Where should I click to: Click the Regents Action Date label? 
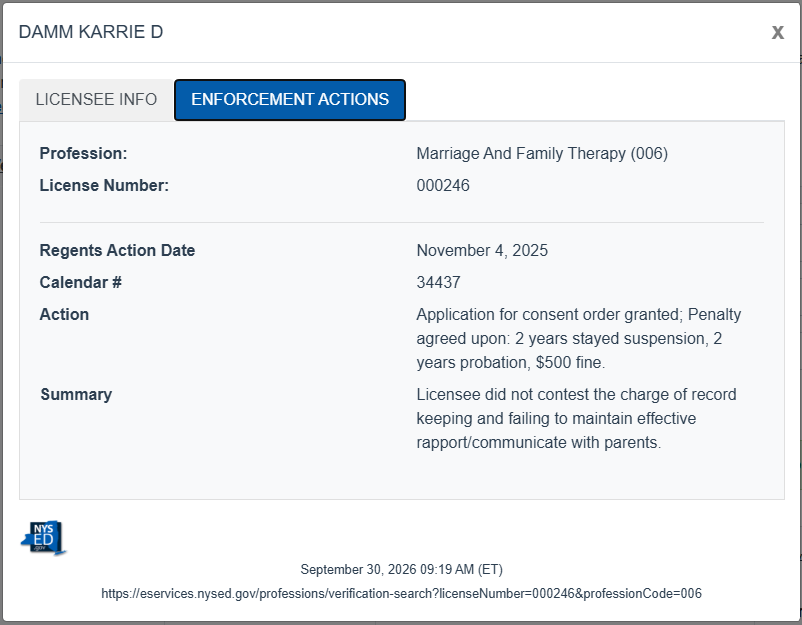click(x=117, y=250)
